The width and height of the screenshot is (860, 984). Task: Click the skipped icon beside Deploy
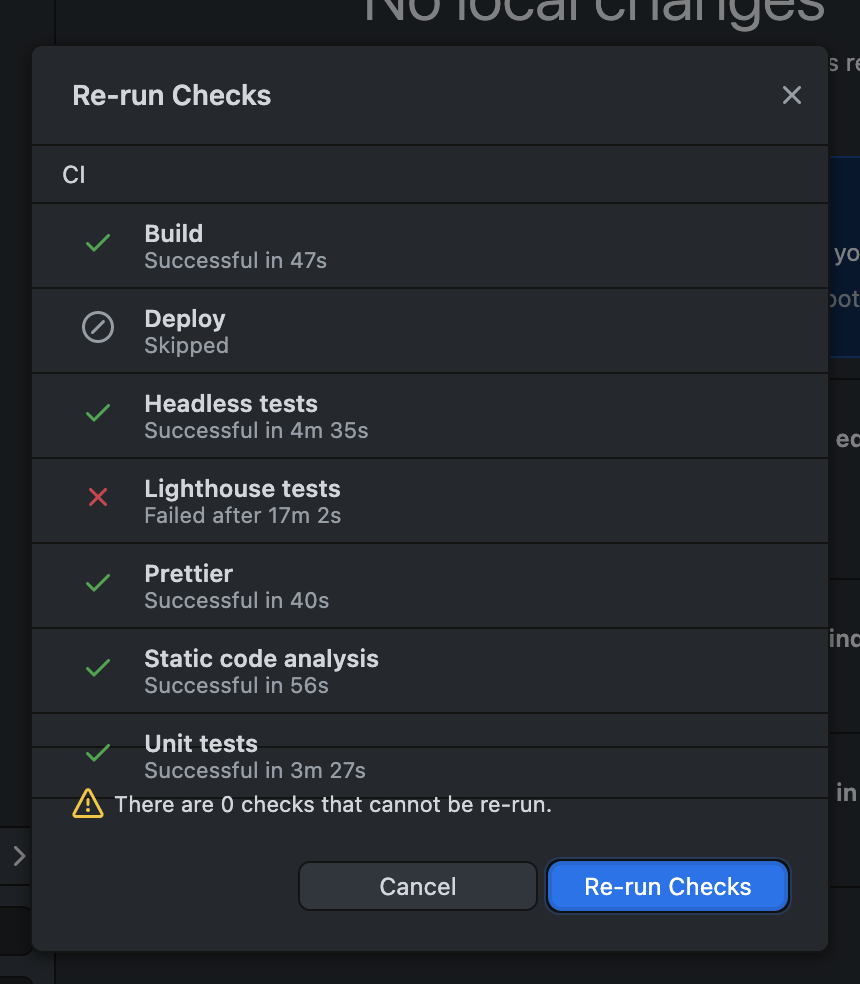[x=97, y=327]
